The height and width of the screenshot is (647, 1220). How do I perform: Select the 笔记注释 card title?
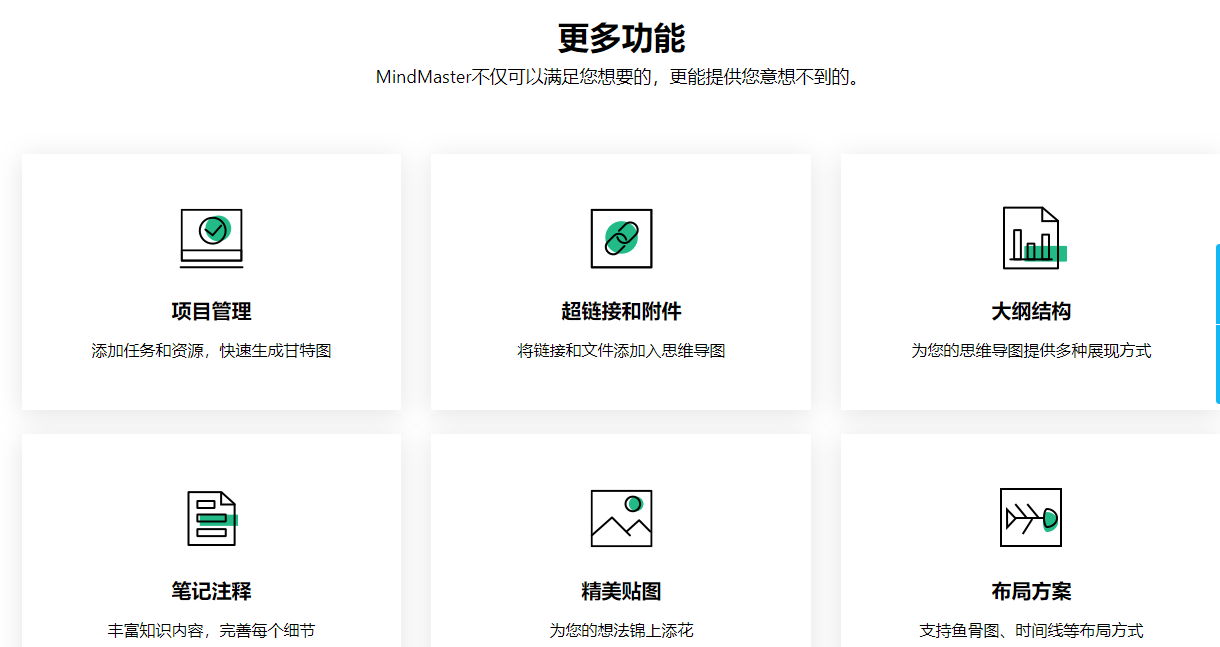(x=211, y=591)
